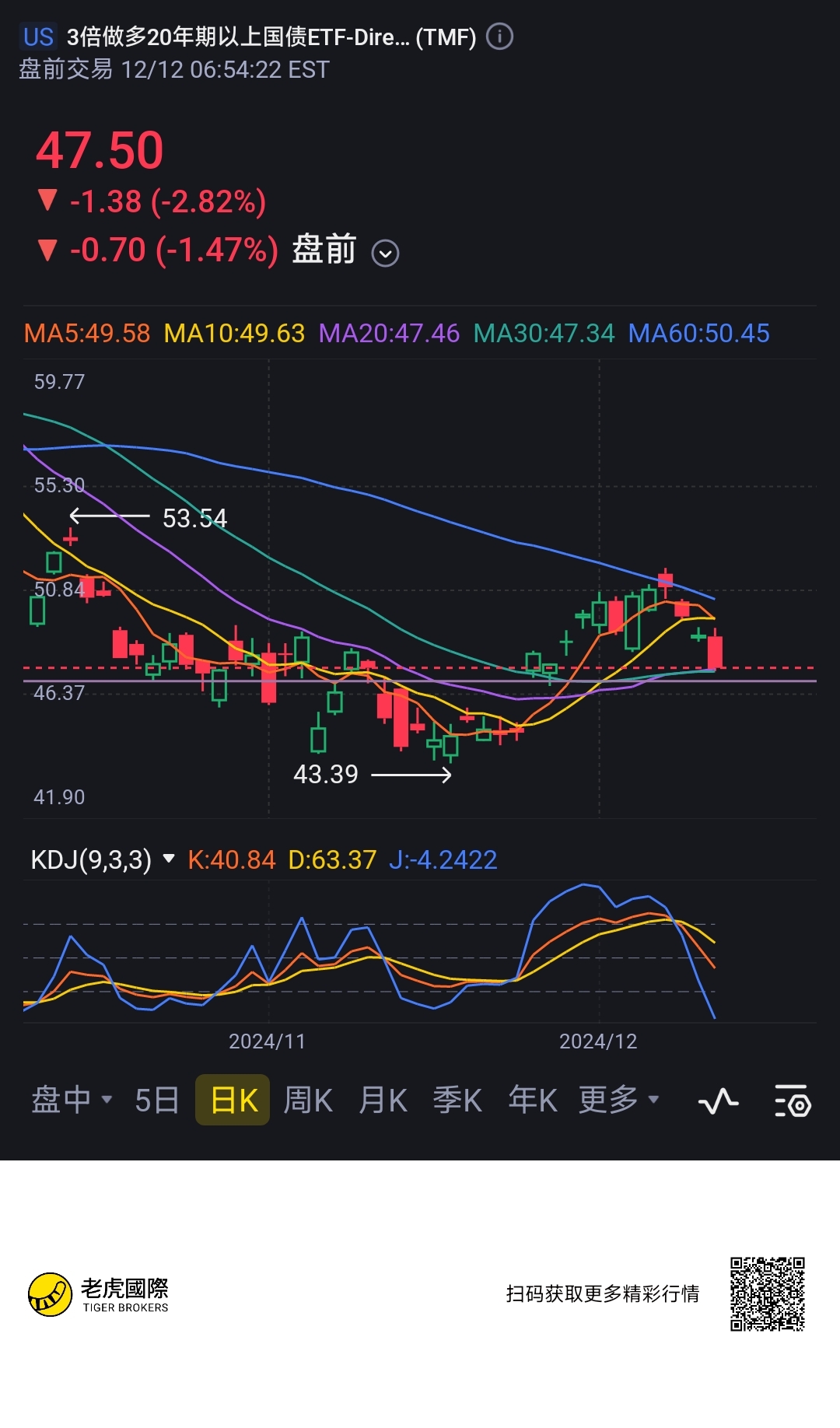This screenshot has width=840, height=1428.
Task: Open the 盘中 session dropdown
Action: [x=72, y=1100]
